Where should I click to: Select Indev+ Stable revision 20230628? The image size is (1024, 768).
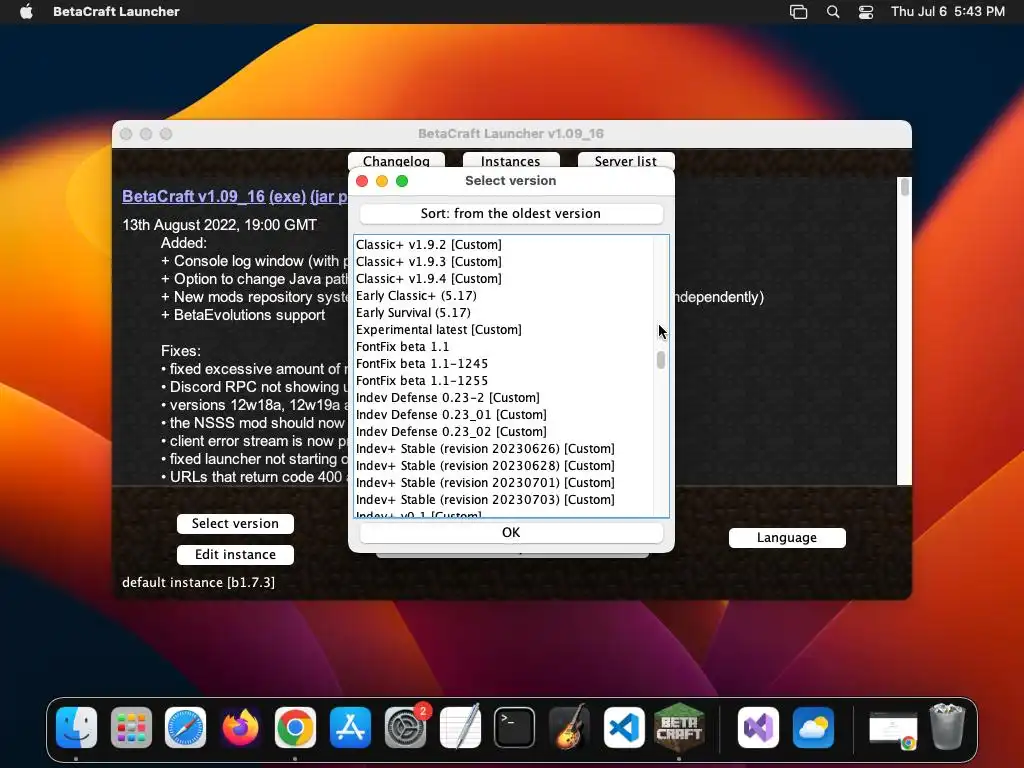[x=504, y=465]
